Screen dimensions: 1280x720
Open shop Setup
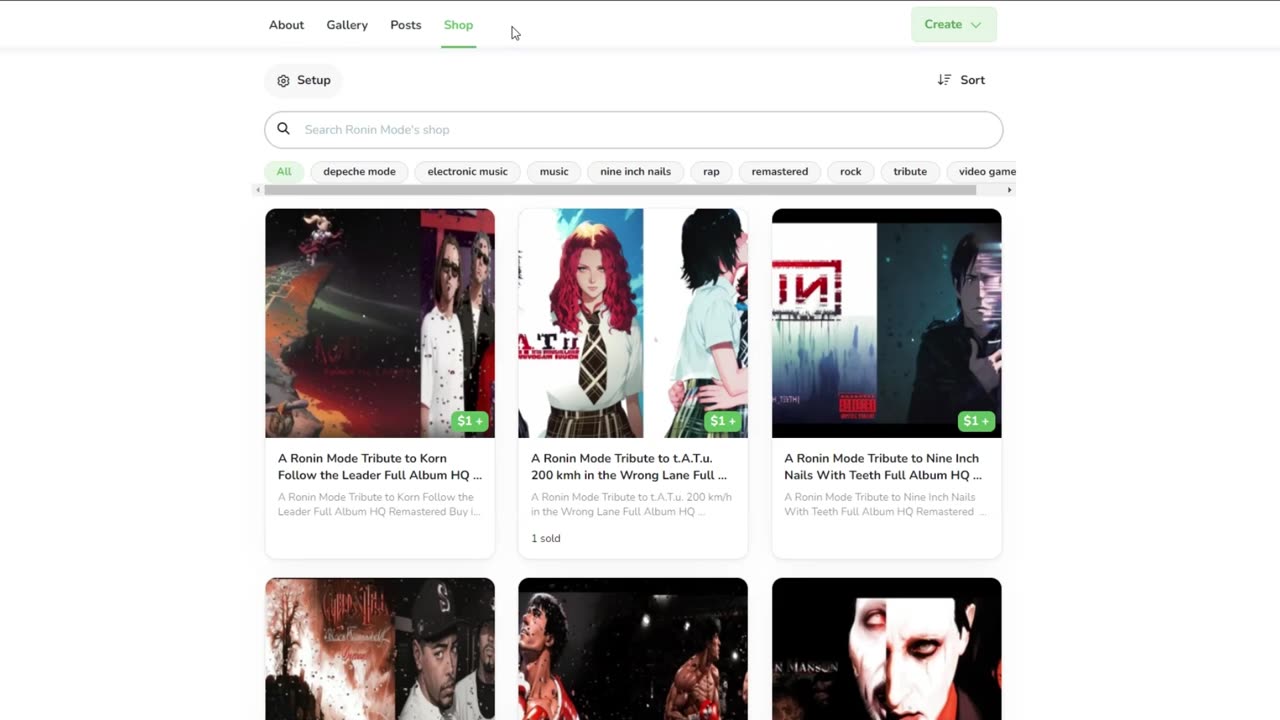[303, 80]
